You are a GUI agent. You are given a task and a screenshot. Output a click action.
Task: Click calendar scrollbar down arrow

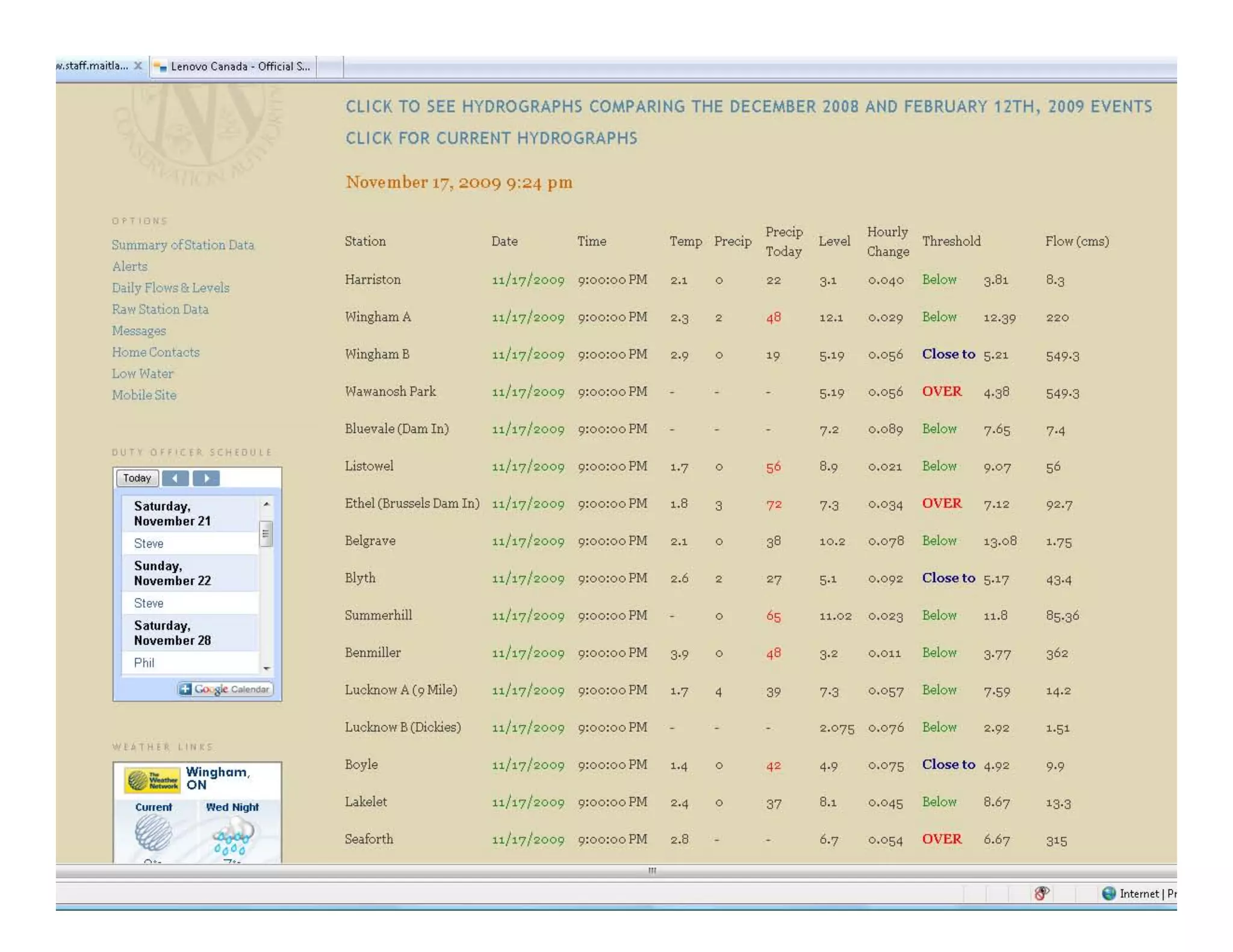tap(266, 668)
